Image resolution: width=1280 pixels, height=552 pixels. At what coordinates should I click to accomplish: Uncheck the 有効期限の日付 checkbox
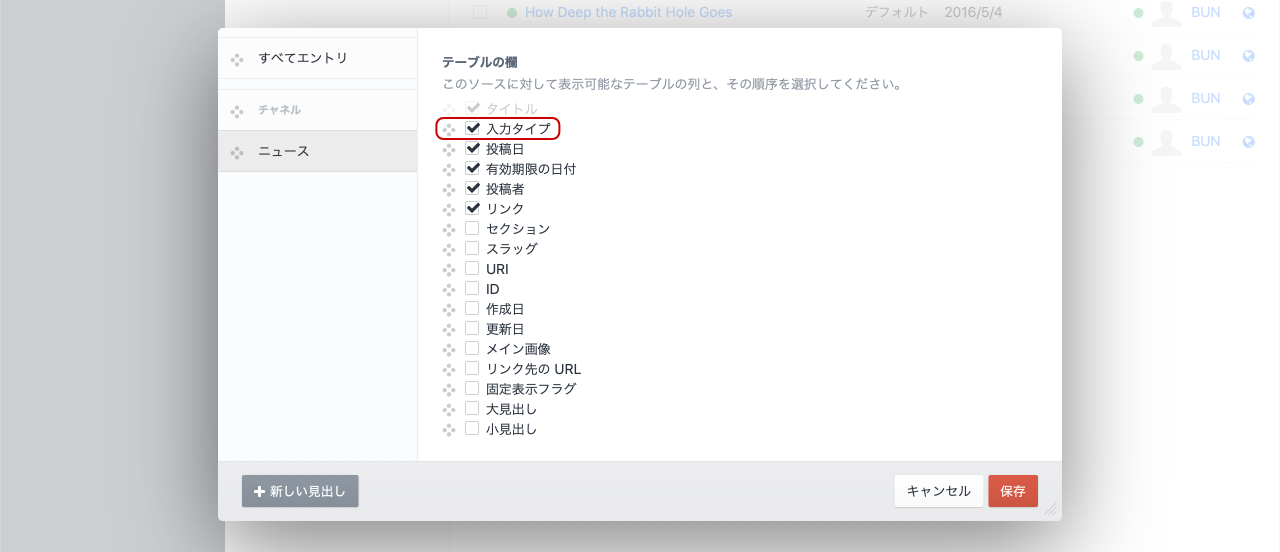472,168
